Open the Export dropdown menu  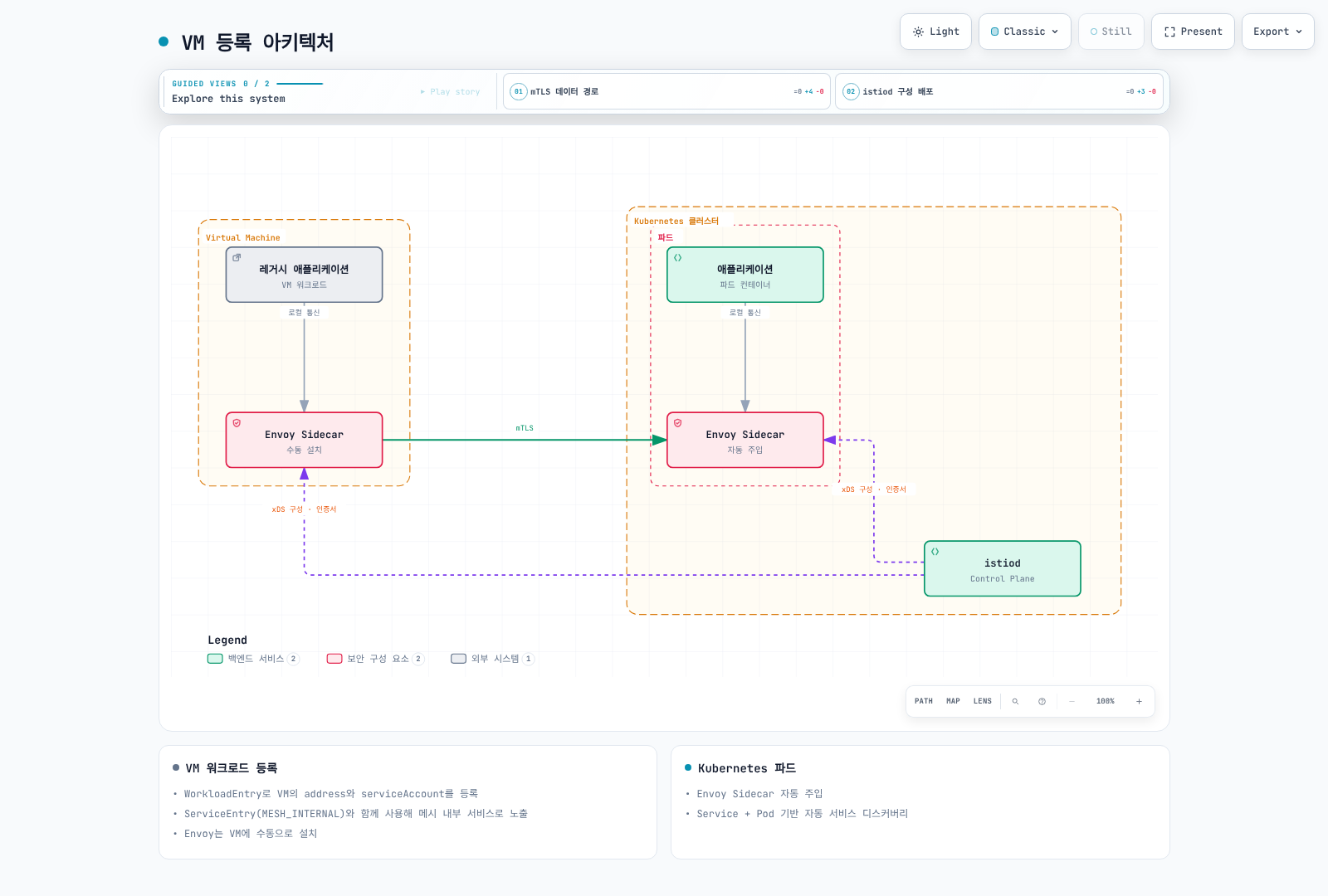click(1277, 32)
